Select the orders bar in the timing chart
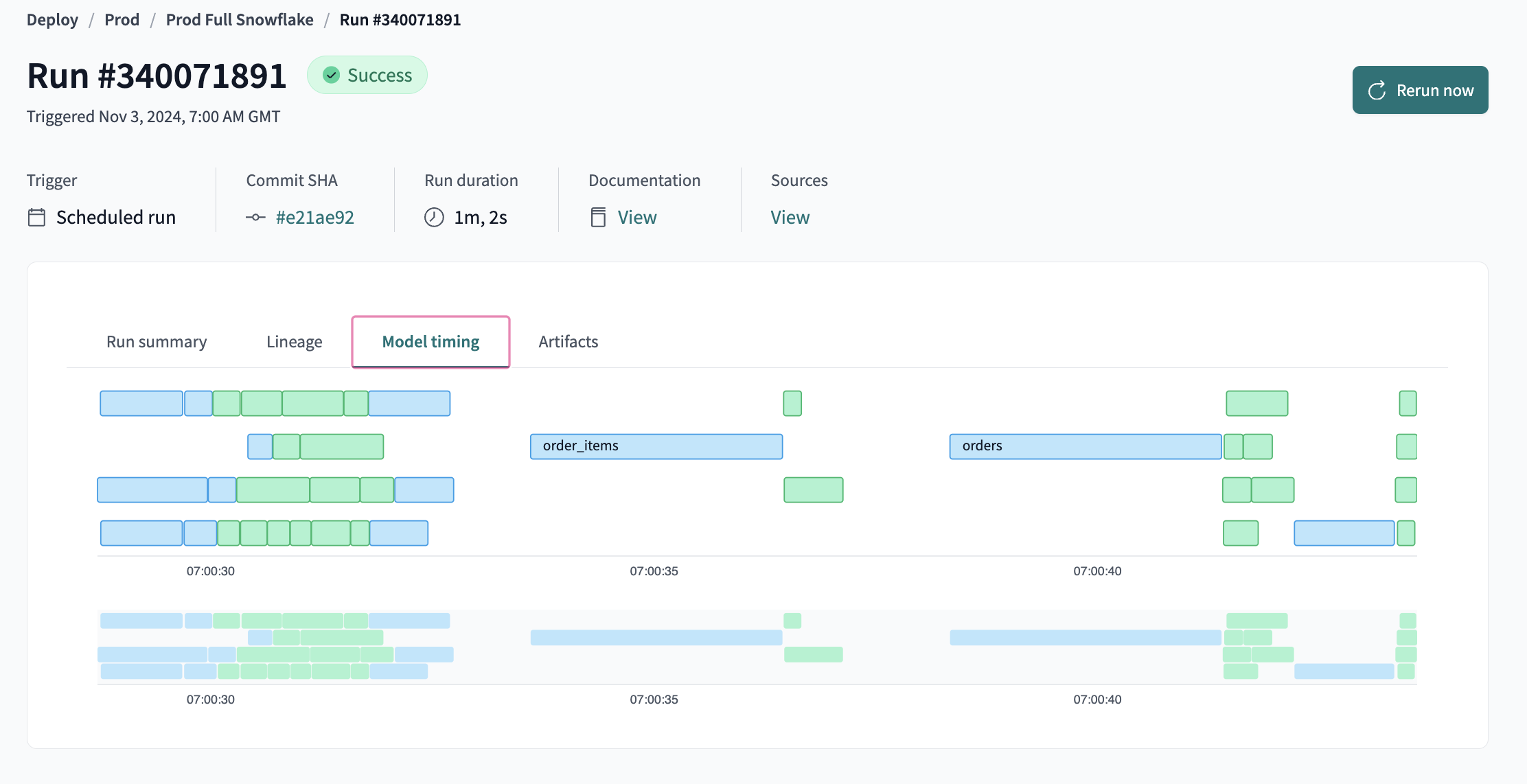Viewport: 1527px width, 784px height. (x=1085, y=446)
